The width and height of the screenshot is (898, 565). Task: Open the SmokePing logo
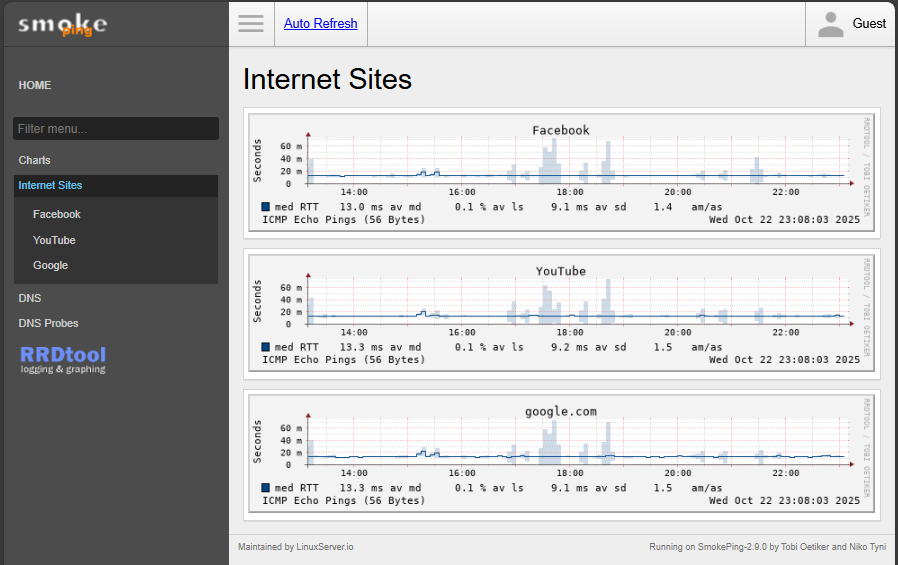62,25
